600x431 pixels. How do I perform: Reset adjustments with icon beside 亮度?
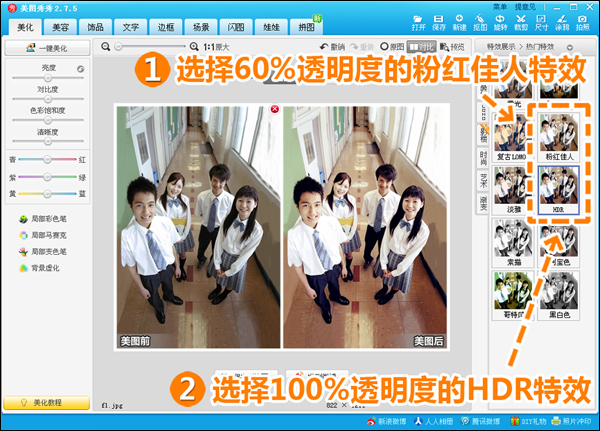click(x=80, y=69)
